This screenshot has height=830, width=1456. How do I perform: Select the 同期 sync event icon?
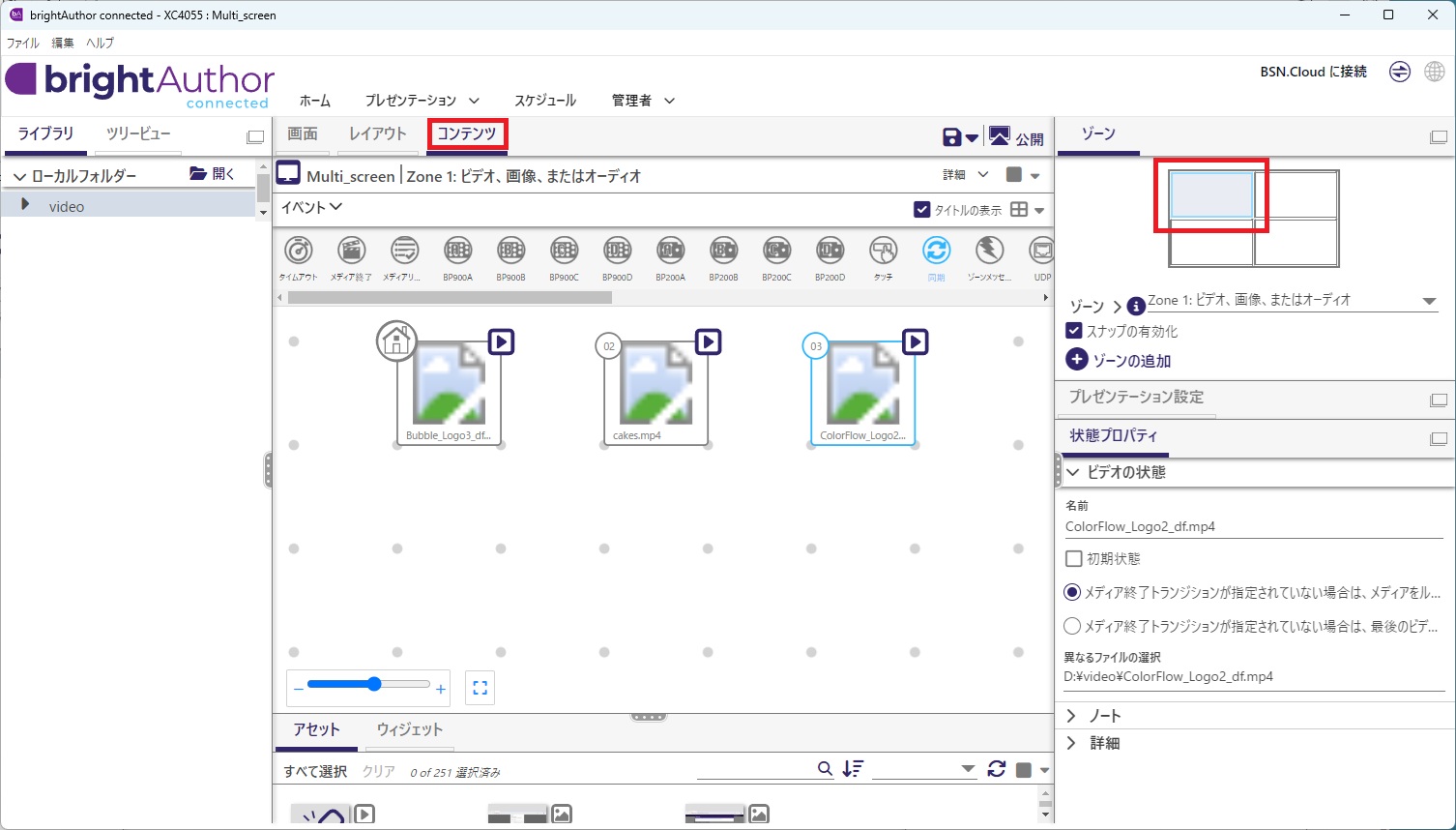click(x=936, y=251)
